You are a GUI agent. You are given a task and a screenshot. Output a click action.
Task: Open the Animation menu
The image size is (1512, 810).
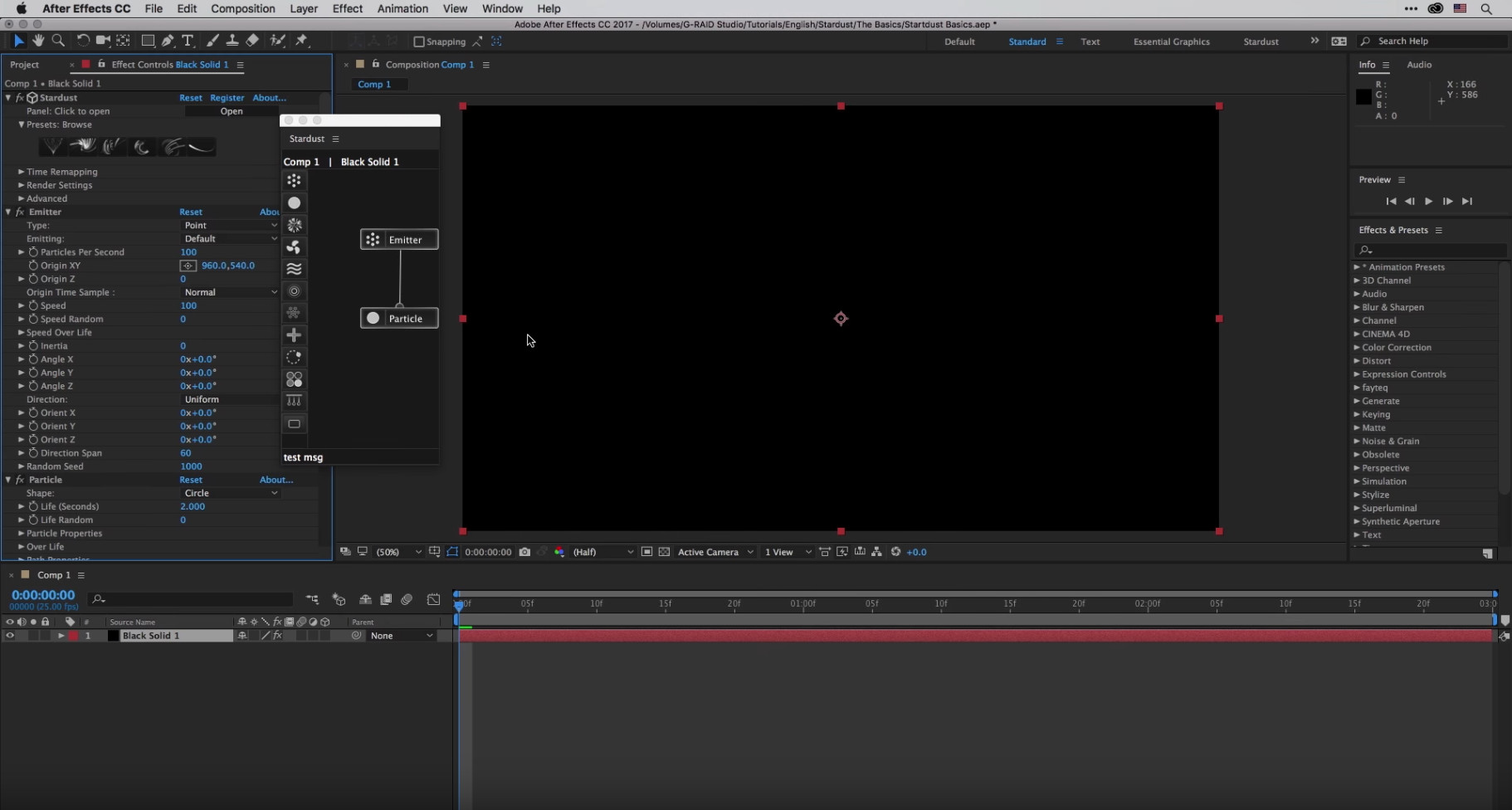[402, 8]
